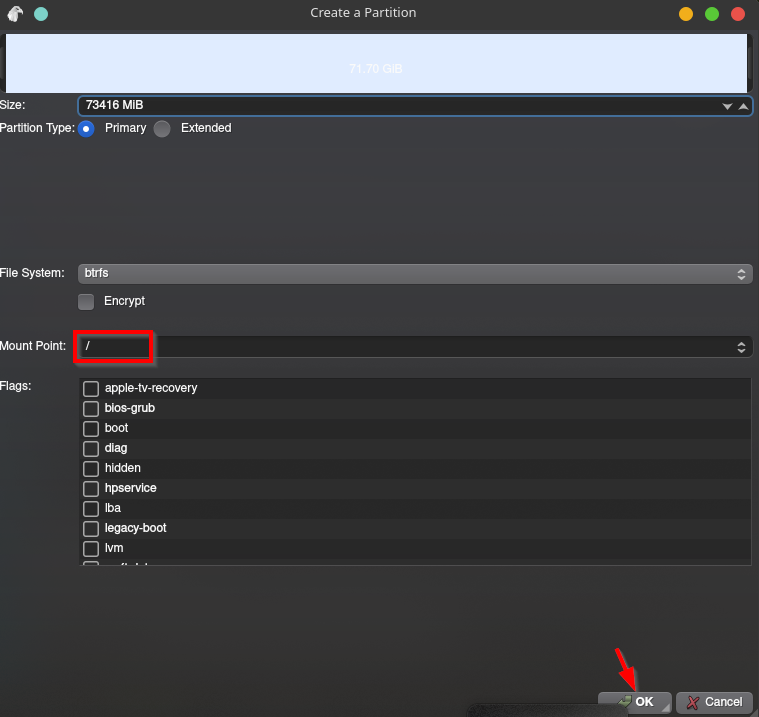Open the File System btrfs dropdown
The width and height of the screenshot is (759, 717).
pos(414,273)
